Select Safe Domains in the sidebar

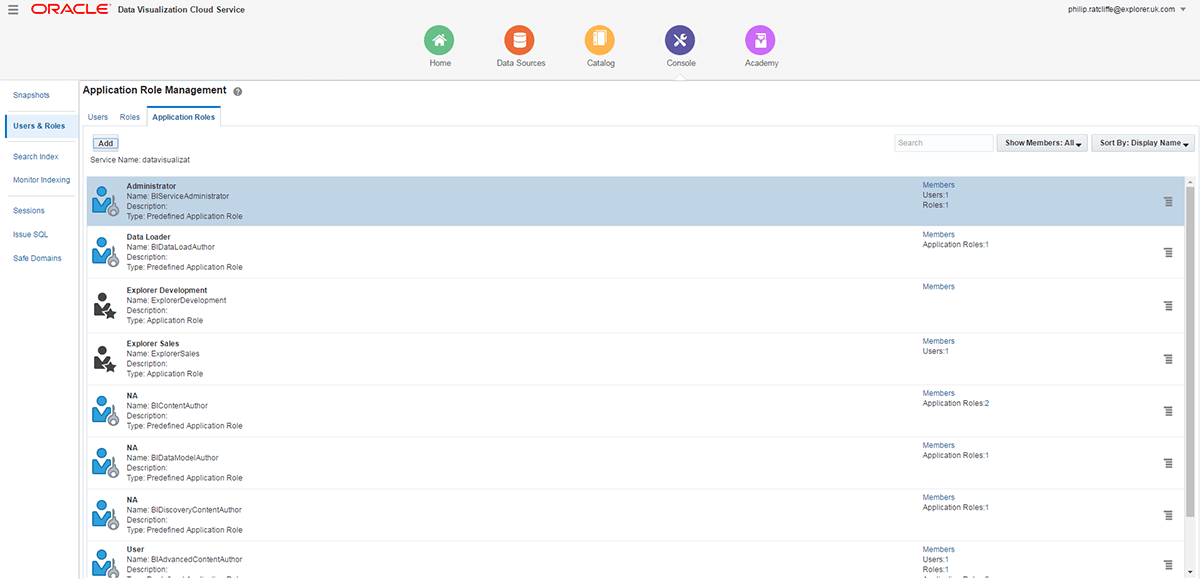[x=37, y=258]
